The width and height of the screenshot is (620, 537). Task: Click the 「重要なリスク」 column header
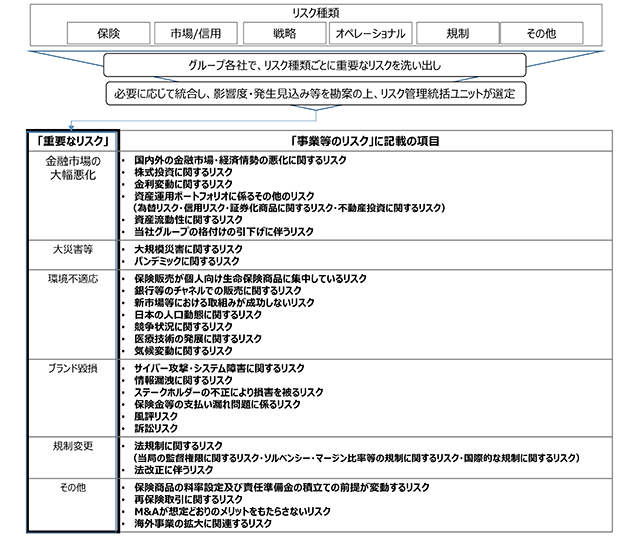click(x=73, y=141)
